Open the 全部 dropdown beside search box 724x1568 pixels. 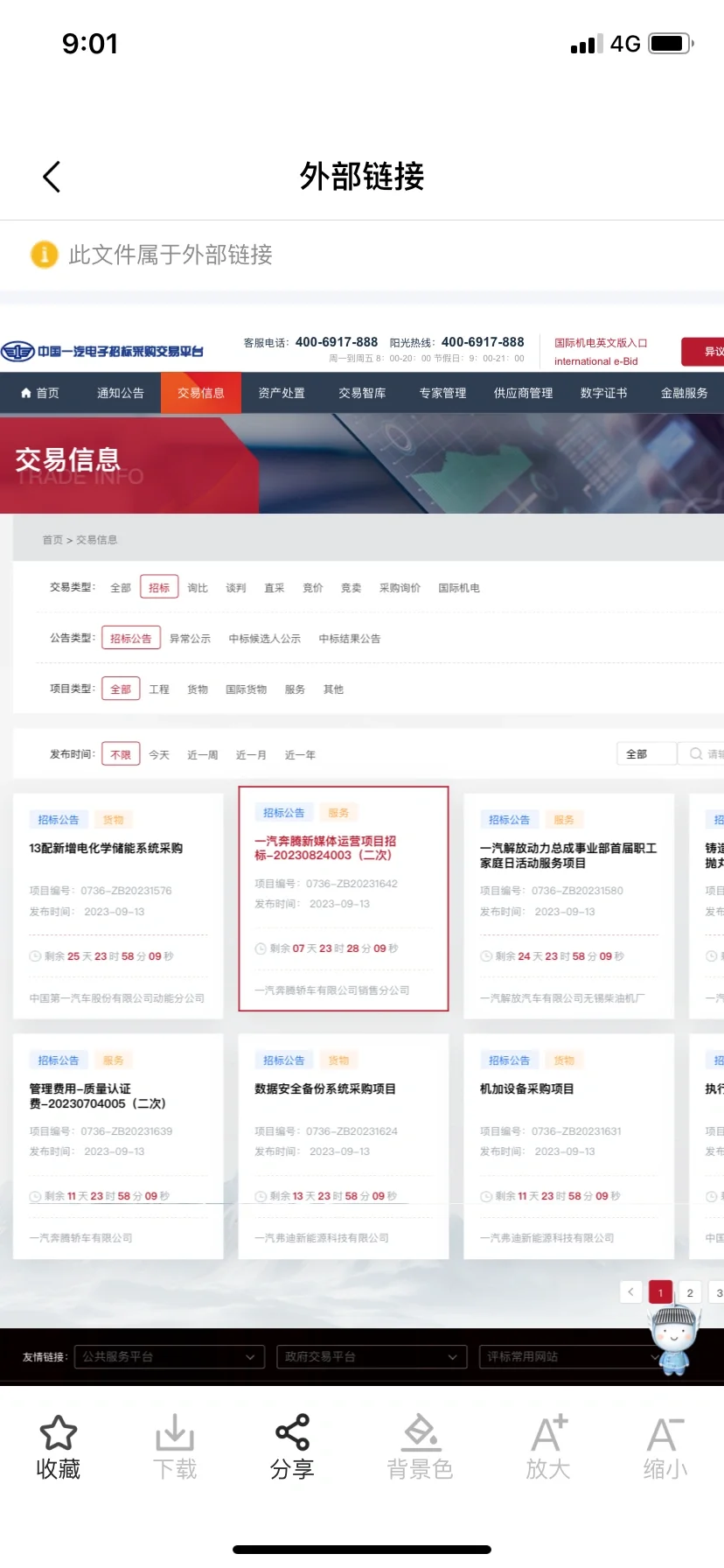click(646, 753)
